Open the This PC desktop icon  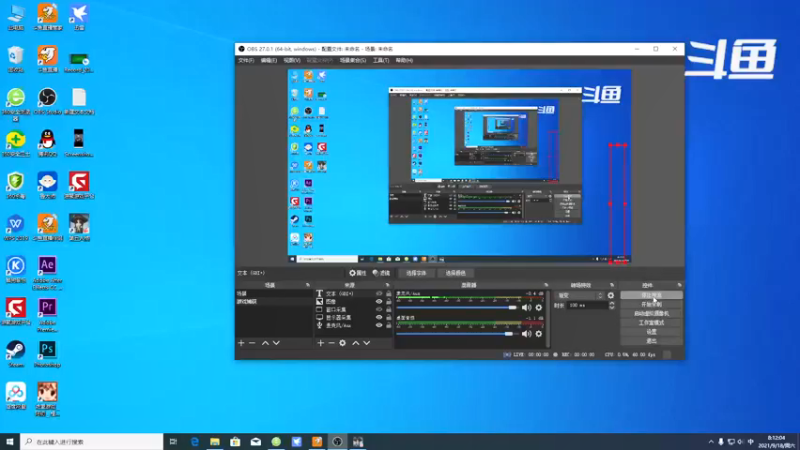[16, 16]
